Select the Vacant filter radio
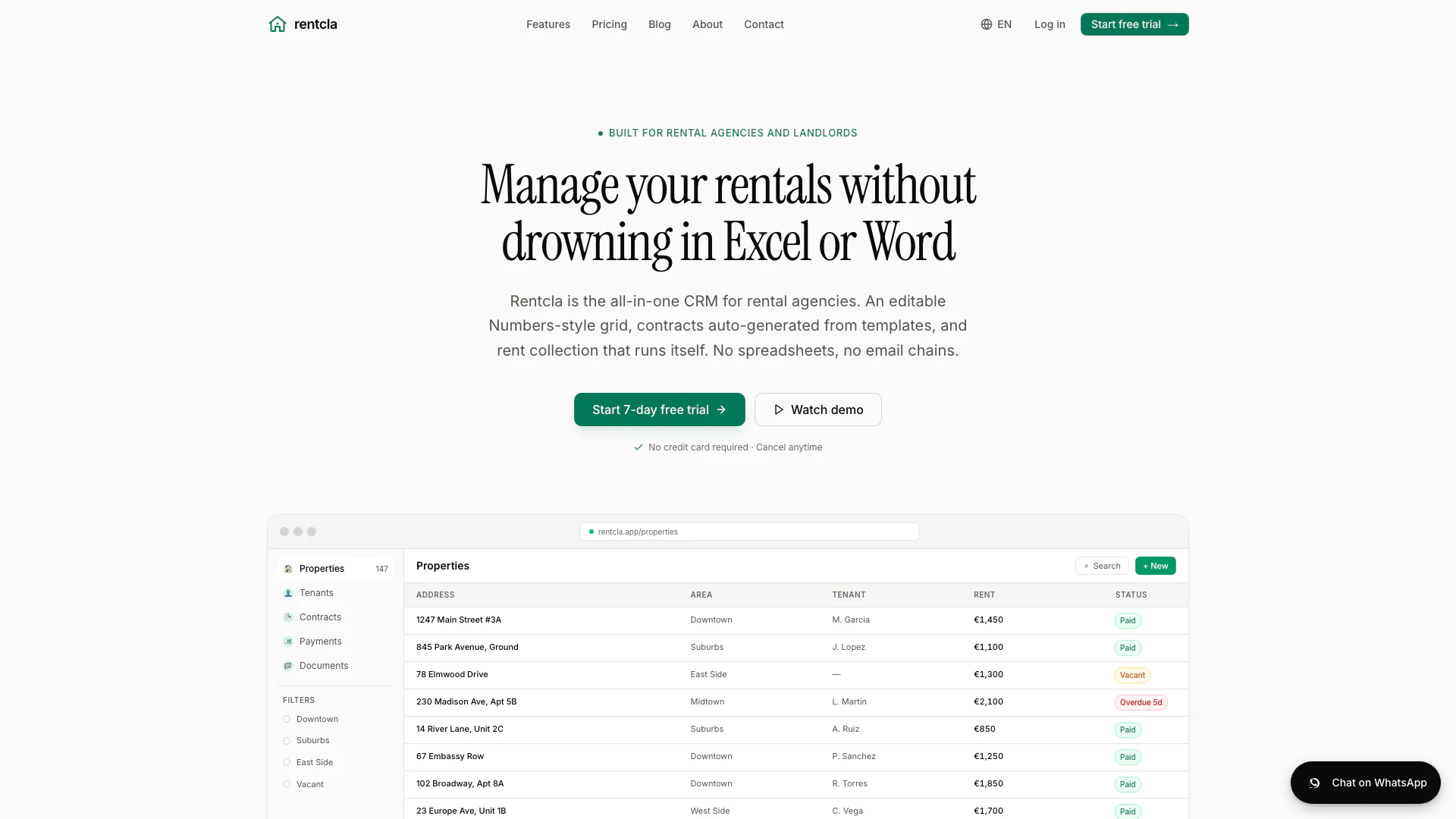 [x=287, y=784]
